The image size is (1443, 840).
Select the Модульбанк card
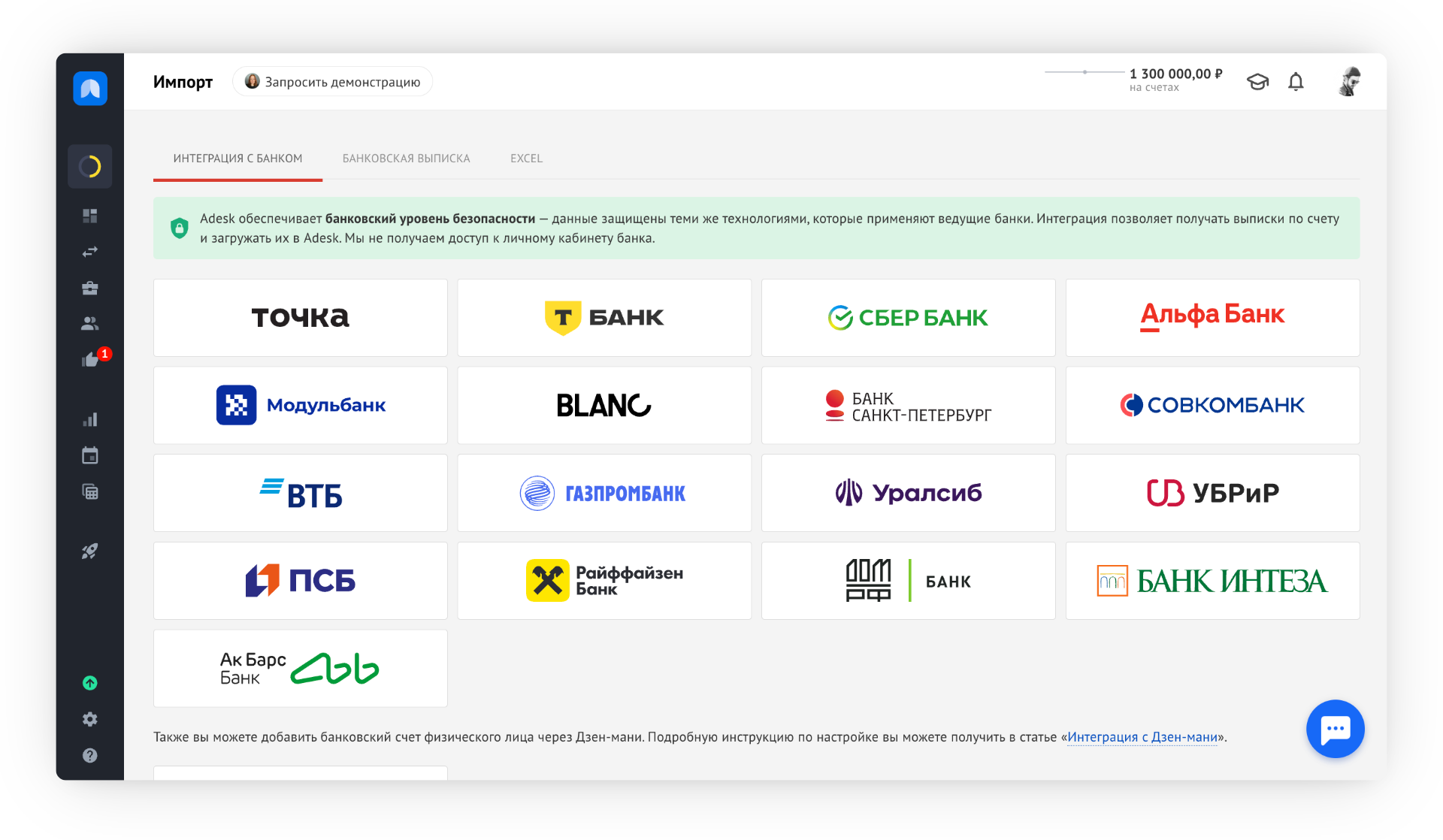pyautogui.click(x=301, y=405)
